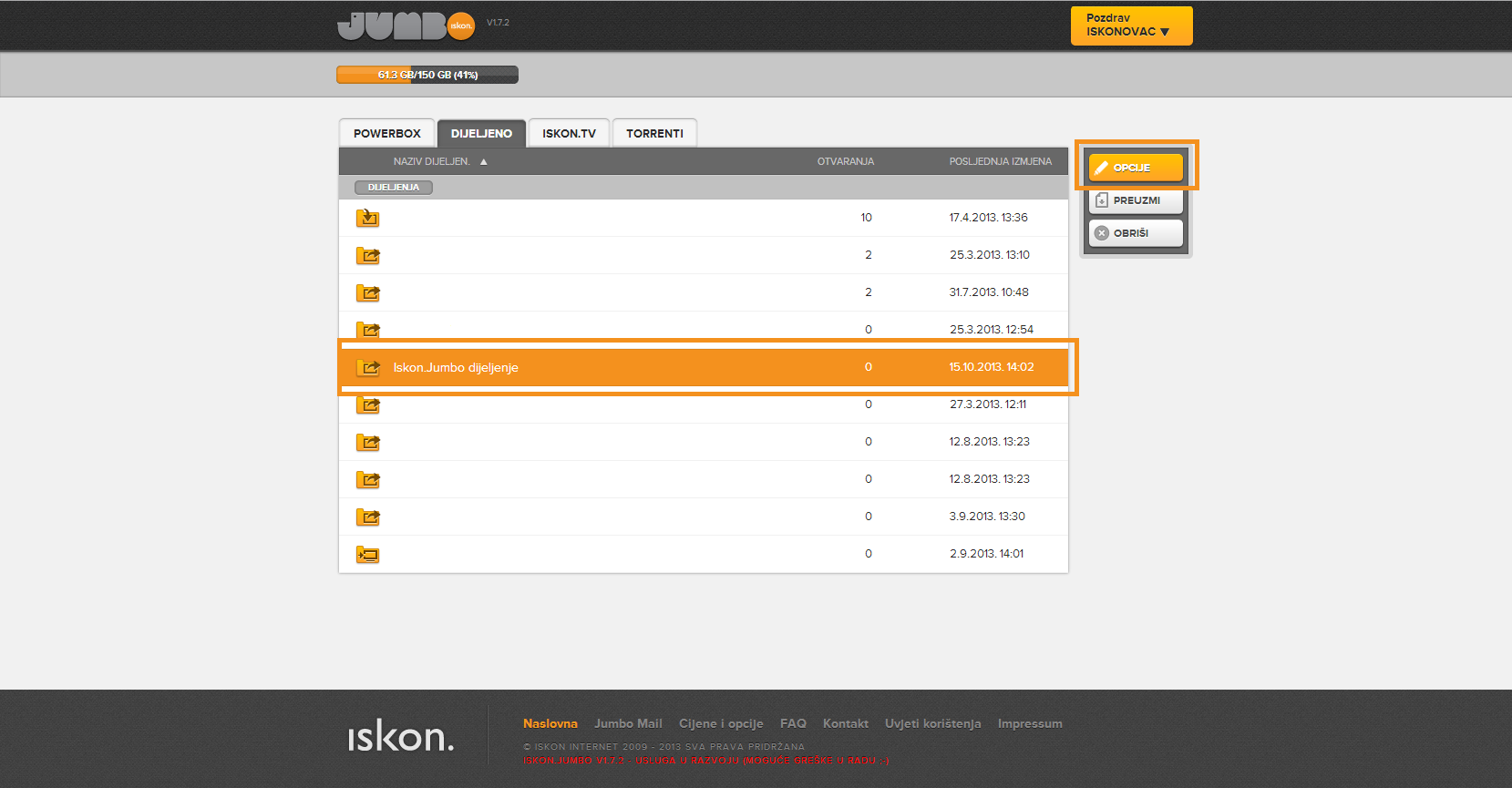Image resolution: width=1512 pixels, height=788 pixels.
Task: Open the Jumbo Mail footer link
Action: click(628, 723)
